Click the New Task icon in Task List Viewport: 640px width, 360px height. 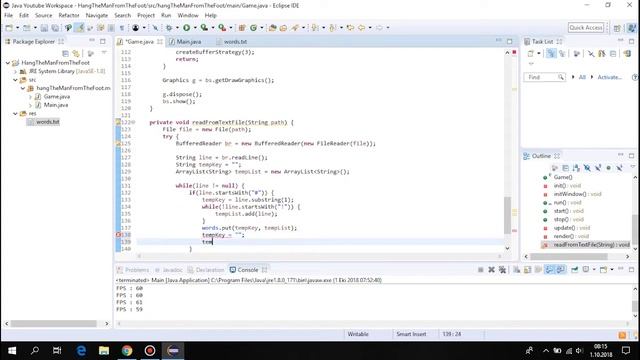click(531, 53)
